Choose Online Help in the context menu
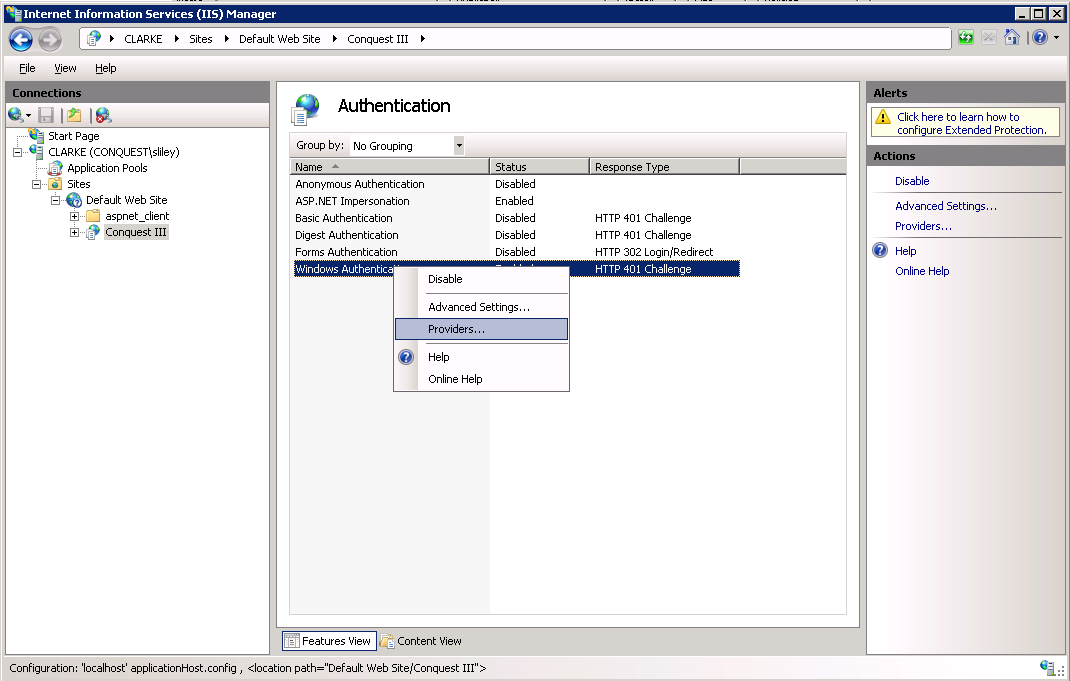 (482, 379)
